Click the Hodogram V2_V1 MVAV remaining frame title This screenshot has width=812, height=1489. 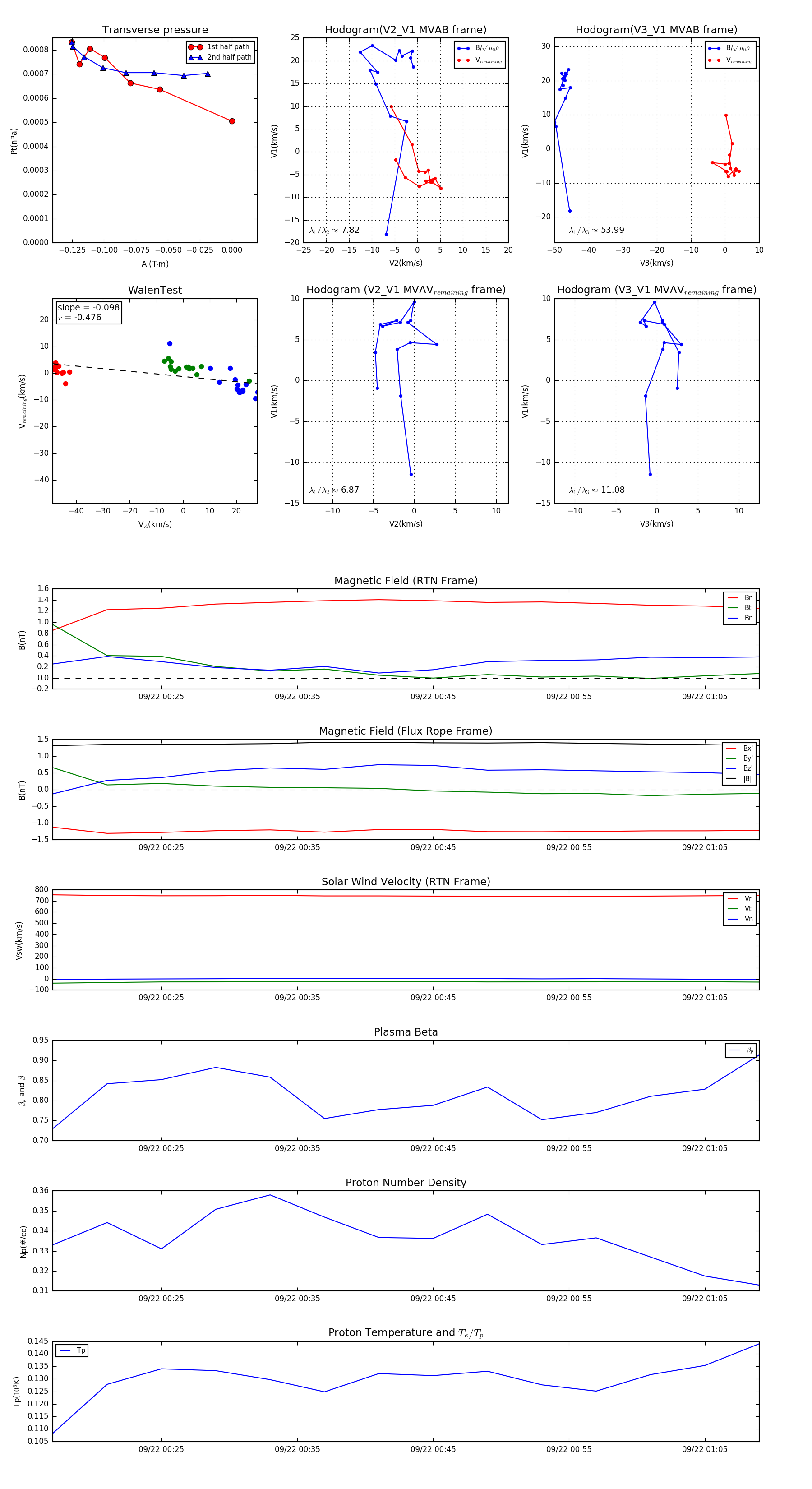point(405,290)
